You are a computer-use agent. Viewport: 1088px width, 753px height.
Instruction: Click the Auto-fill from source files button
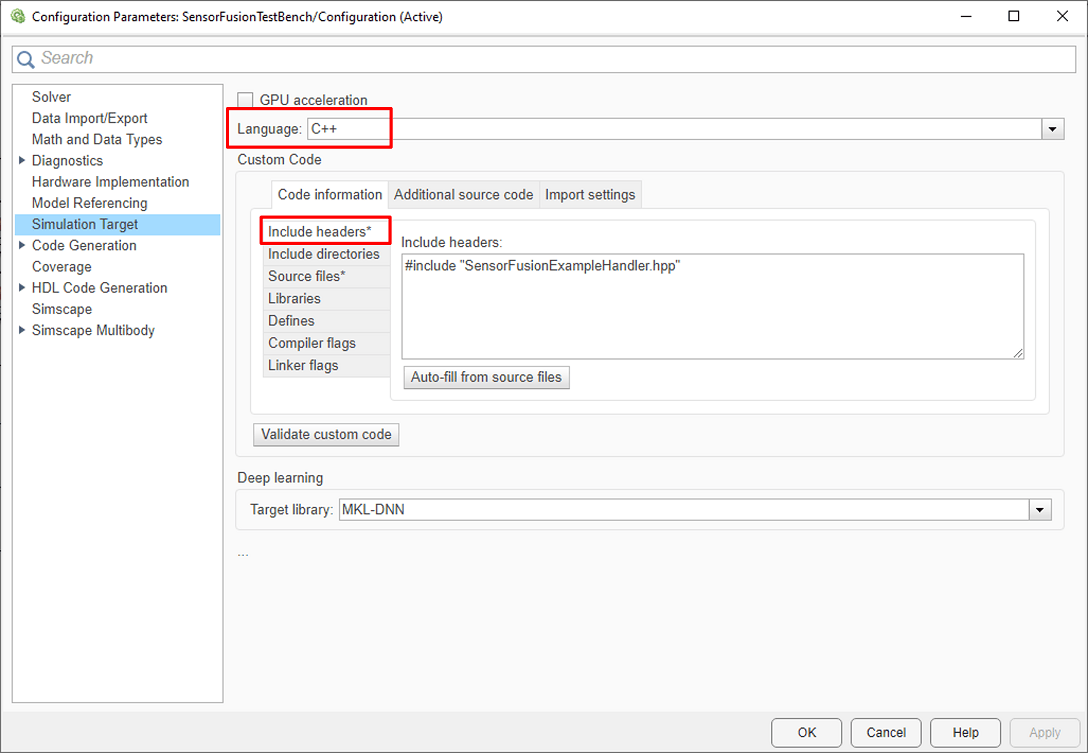pyautogui.click(x=486, y=377)
